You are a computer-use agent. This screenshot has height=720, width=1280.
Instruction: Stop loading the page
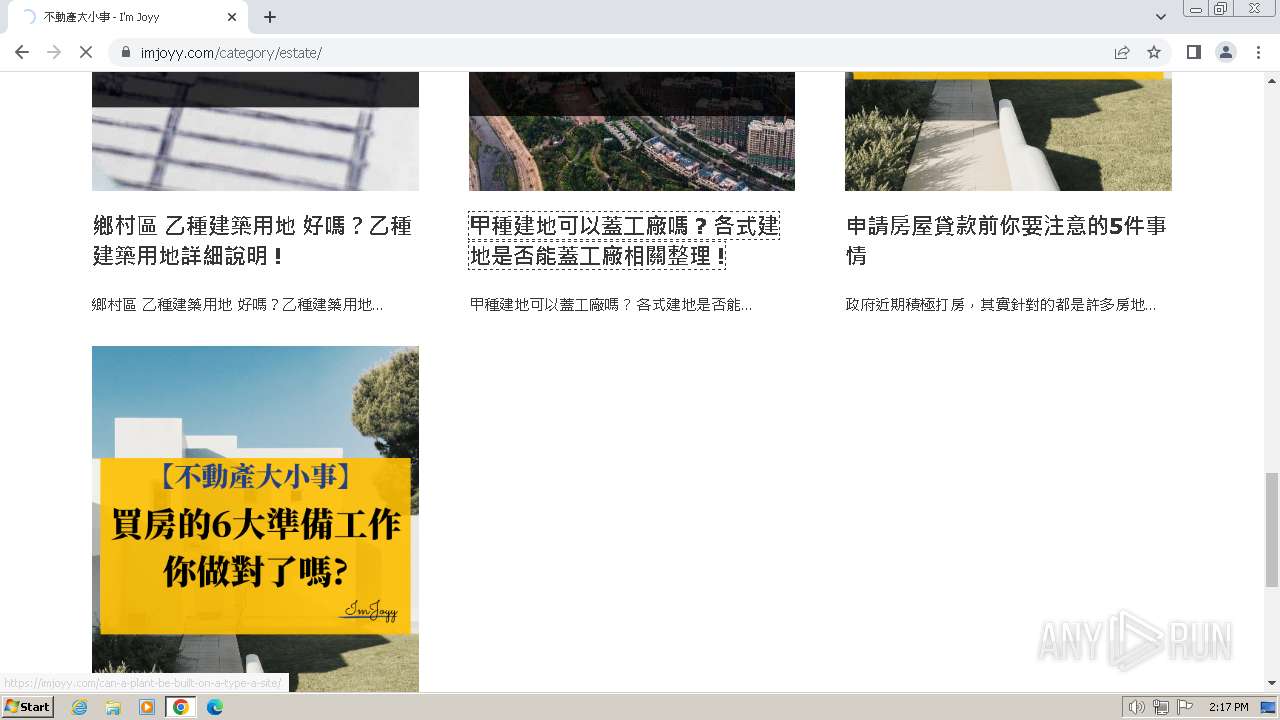click(x=86, y=52)
